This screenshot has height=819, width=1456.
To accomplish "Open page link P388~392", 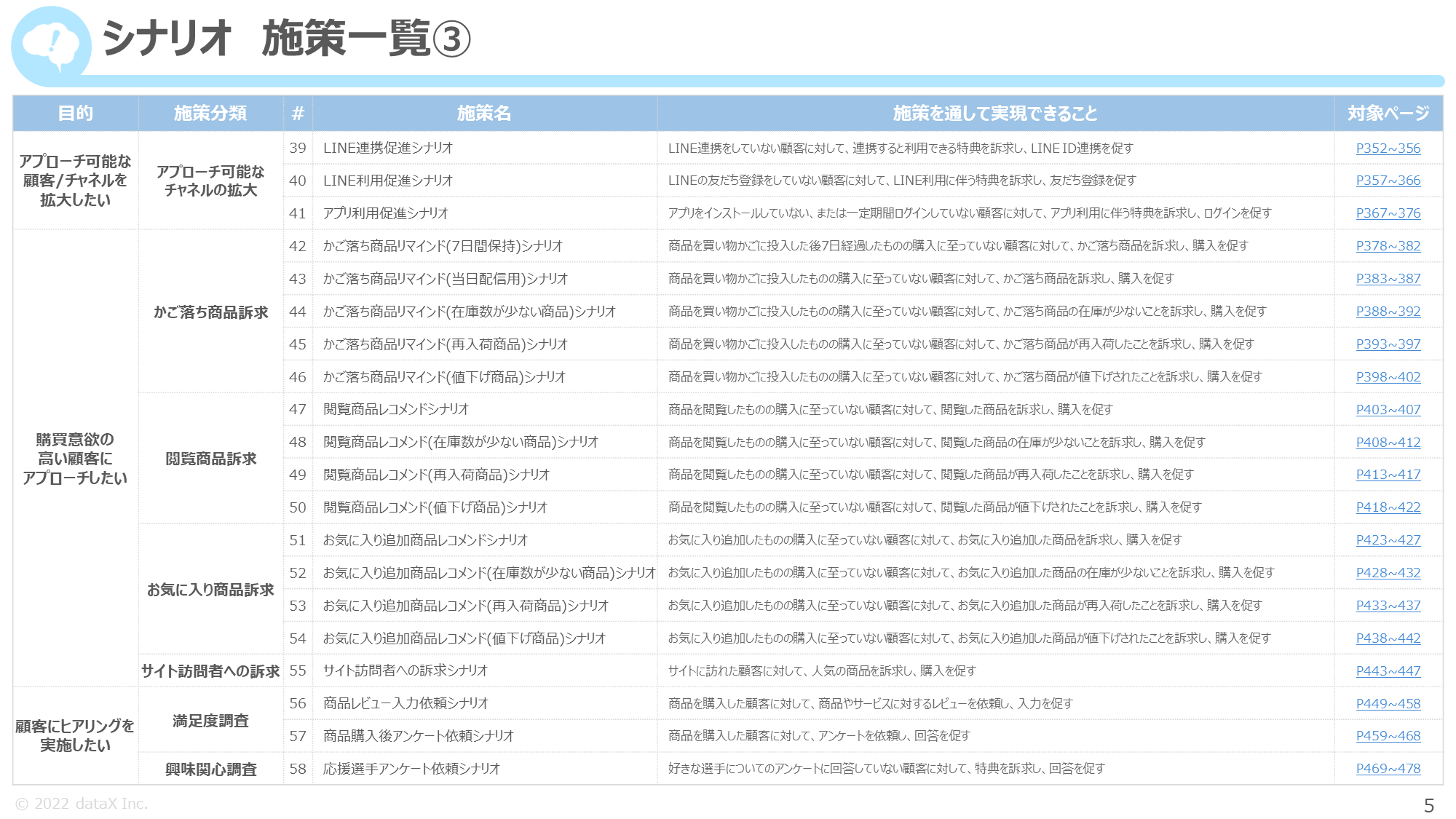I will point(1388,312).
